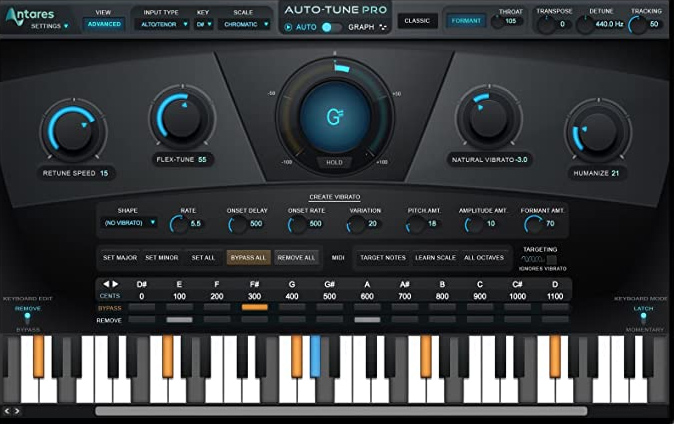Select Auto mode label
674x424 pixels.
306,27
